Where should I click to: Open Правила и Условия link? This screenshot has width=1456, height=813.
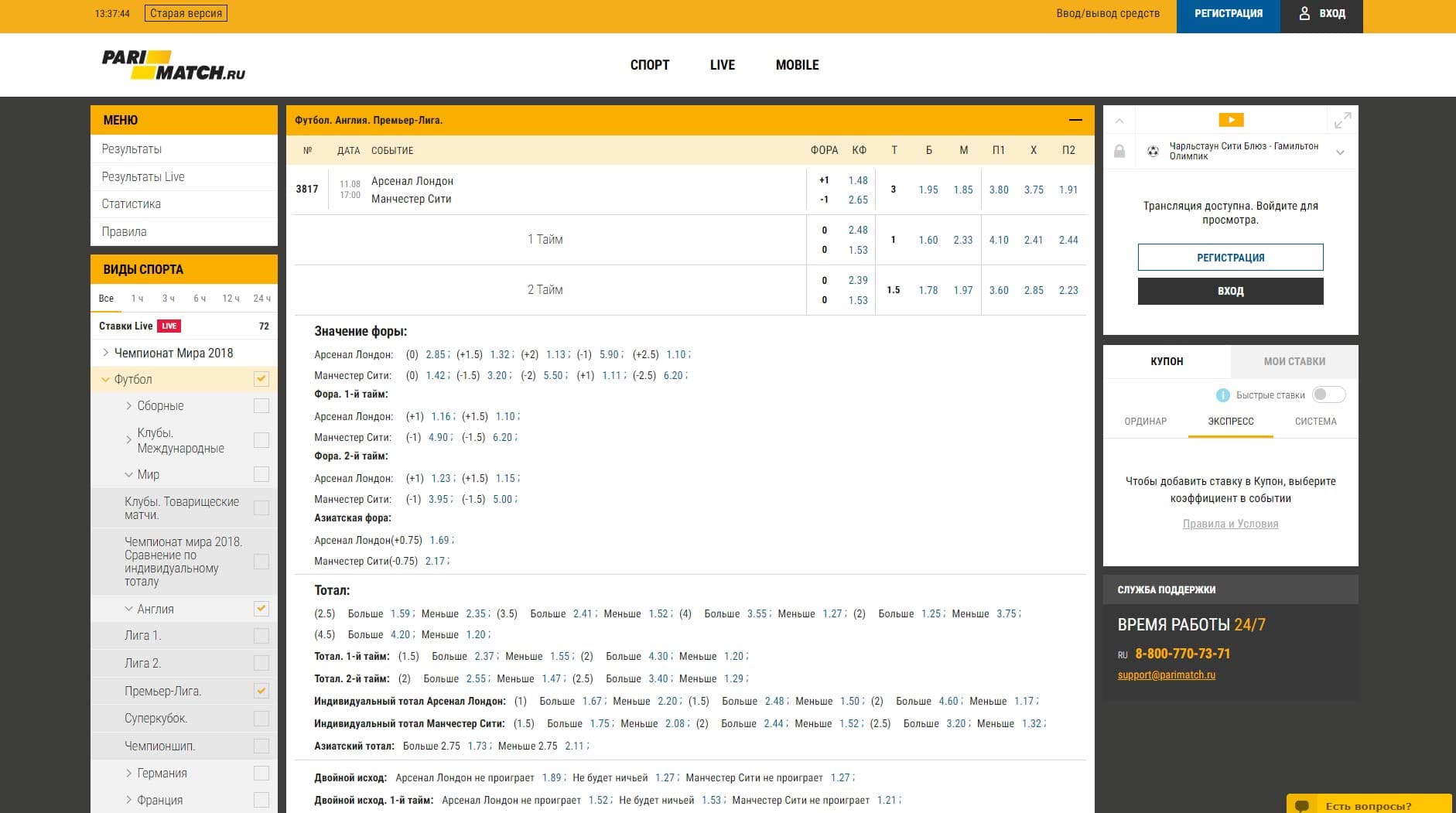[1230, 524]
